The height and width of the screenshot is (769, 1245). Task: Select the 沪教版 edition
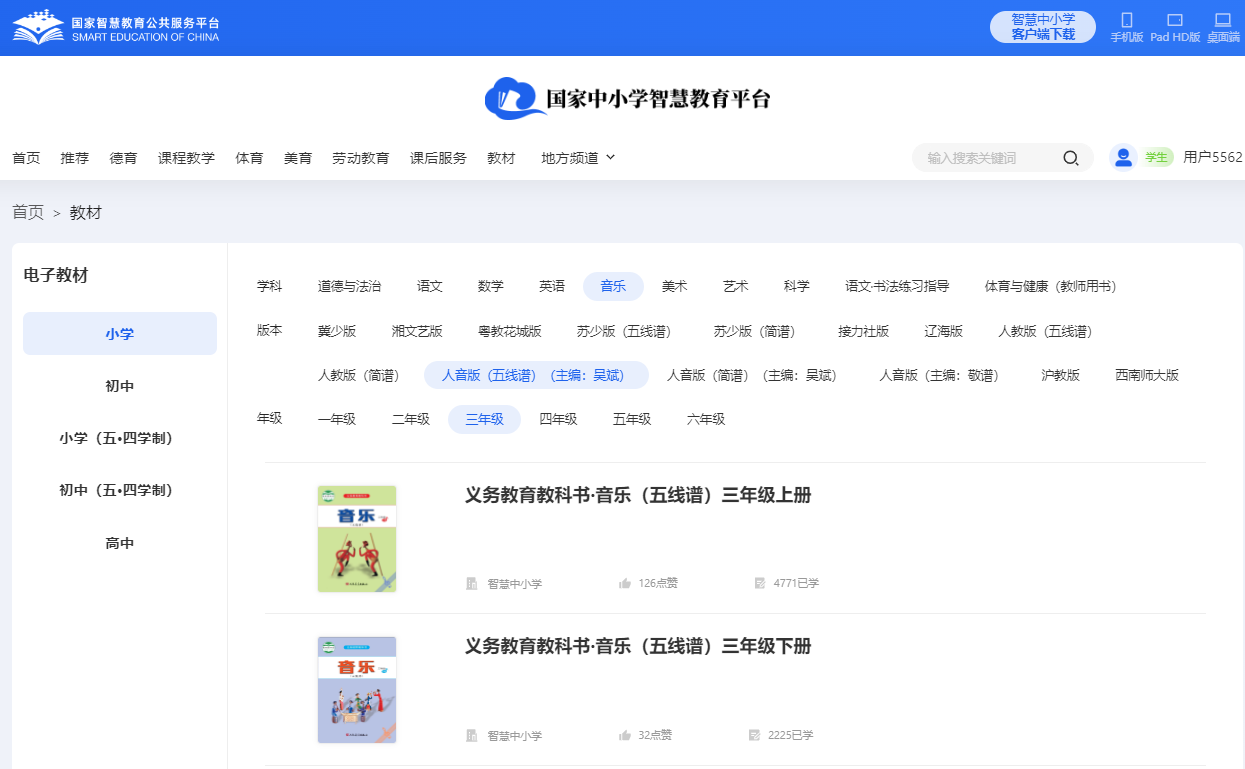[x=1060, y=375]
